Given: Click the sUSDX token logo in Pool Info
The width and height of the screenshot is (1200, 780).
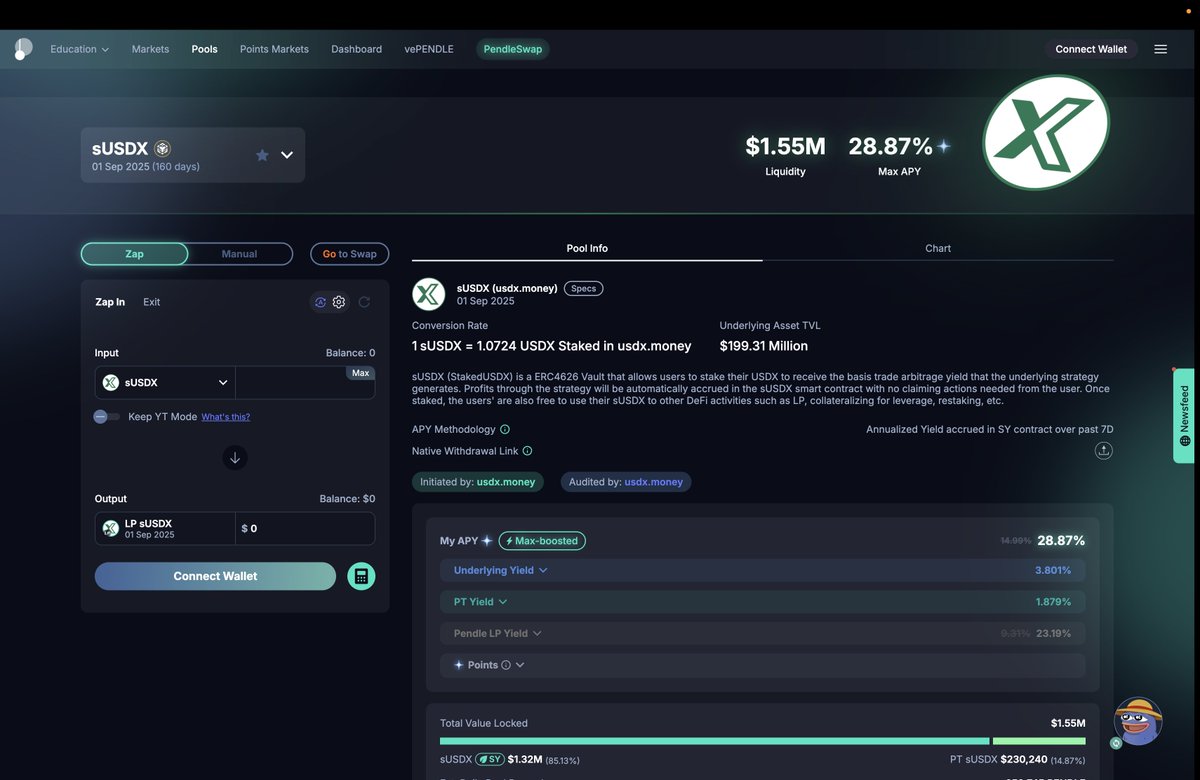Looking at the screenshot, I should pos(429,294).
